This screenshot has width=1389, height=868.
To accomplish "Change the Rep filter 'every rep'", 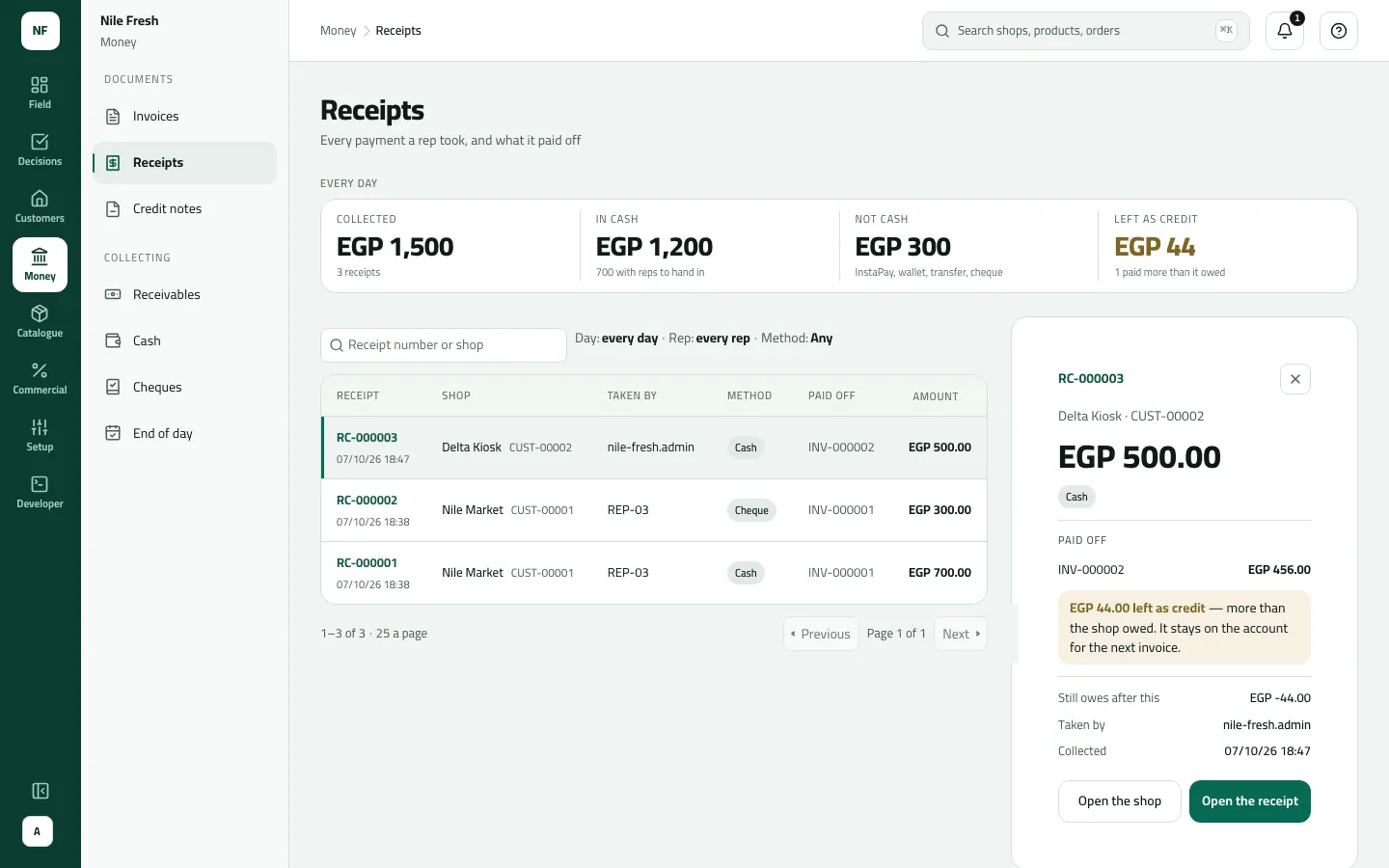I will point(722,339).
